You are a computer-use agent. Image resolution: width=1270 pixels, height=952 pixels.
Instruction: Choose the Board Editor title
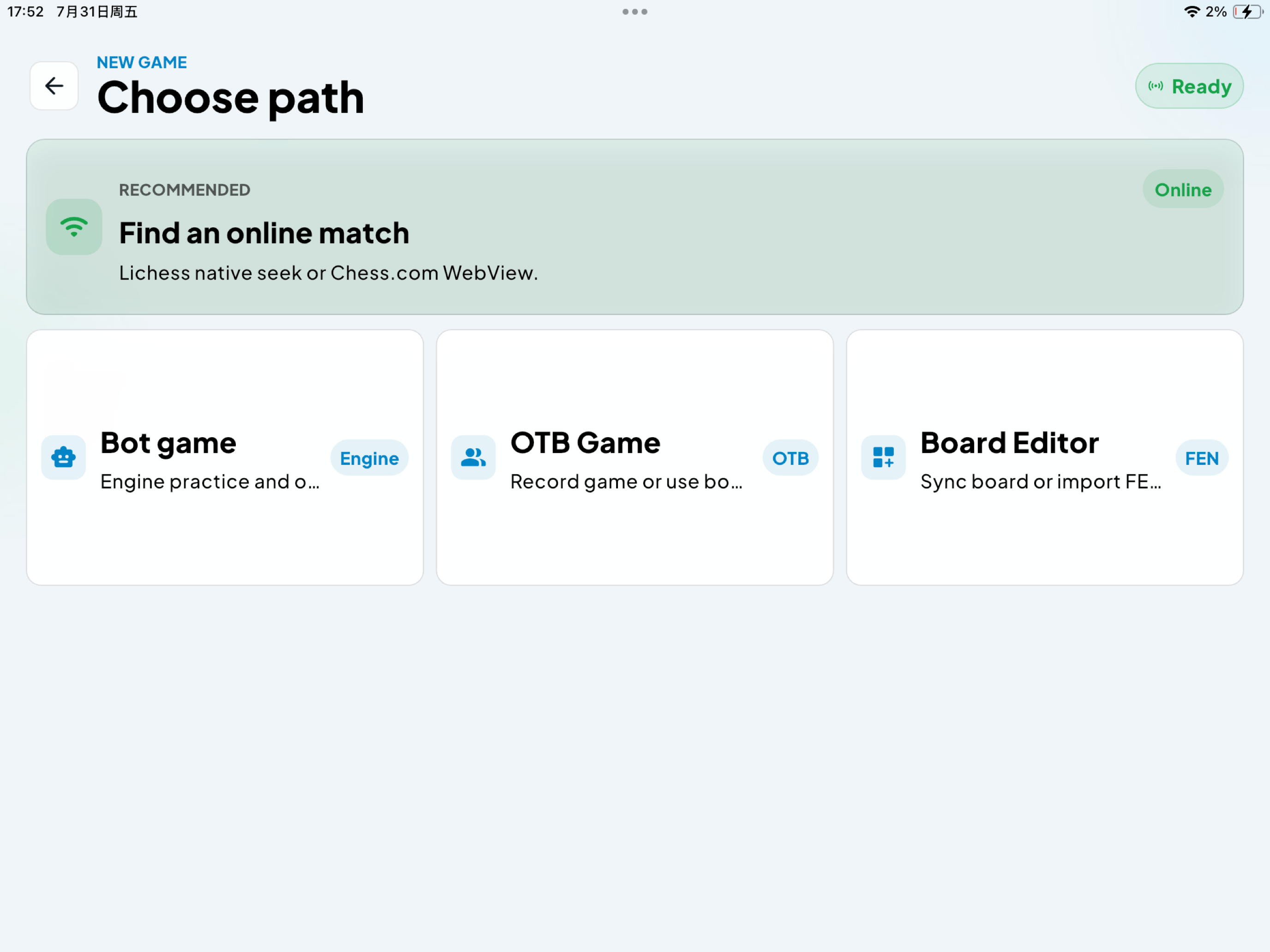tap(1009, 443)
